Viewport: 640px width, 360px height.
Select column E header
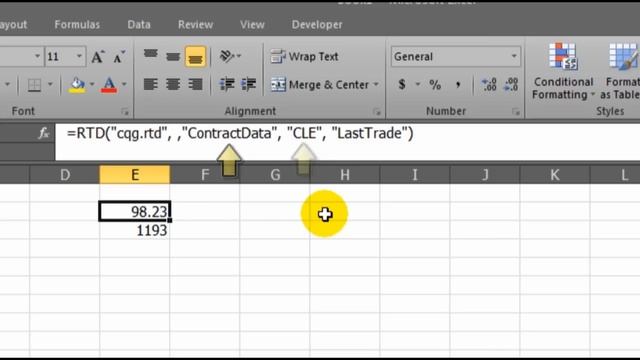coord(135,175)
